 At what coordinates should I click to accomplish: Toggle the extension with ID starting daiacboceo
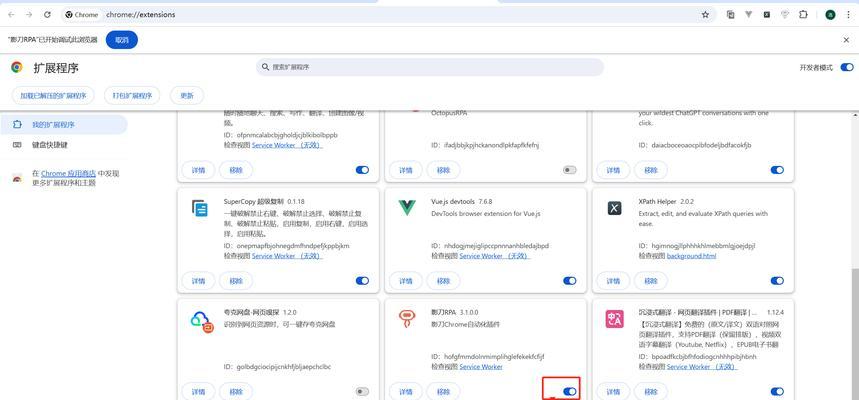point(777,170)
